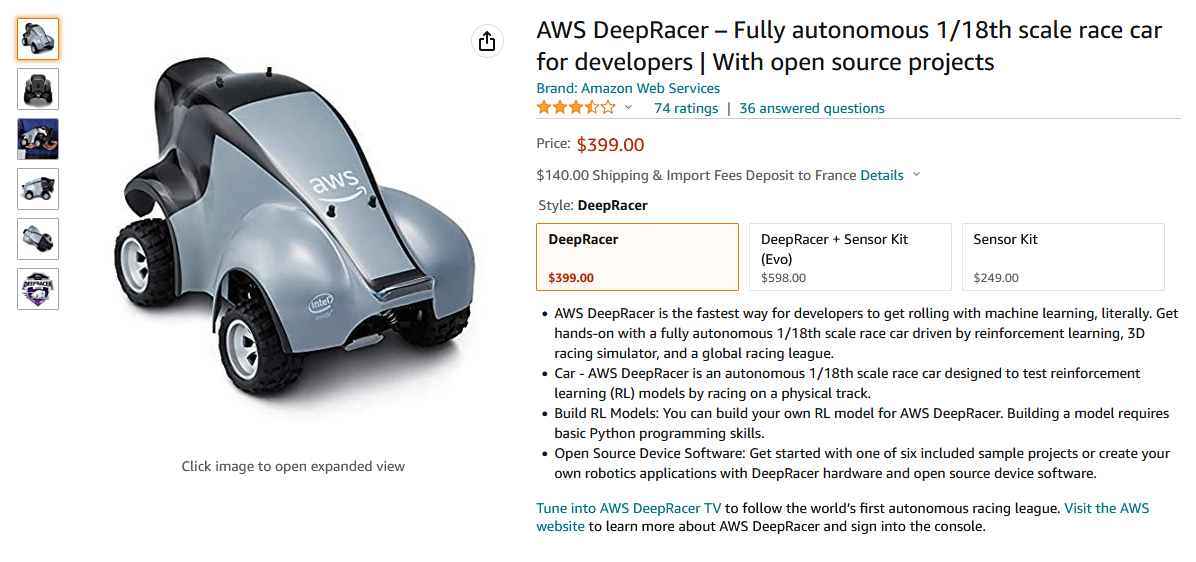Open the DeepRacer league logo thumbnail
The height and width of the screenshot is (562, 1196).
pos(38,289)
